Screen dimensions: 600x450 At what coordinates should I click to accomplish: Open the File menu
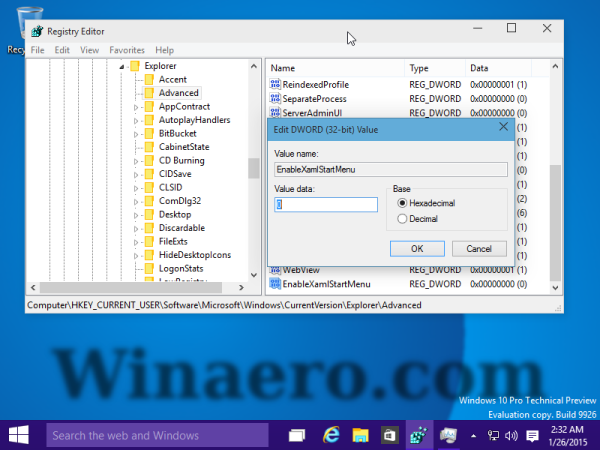[x=38, y=50]
